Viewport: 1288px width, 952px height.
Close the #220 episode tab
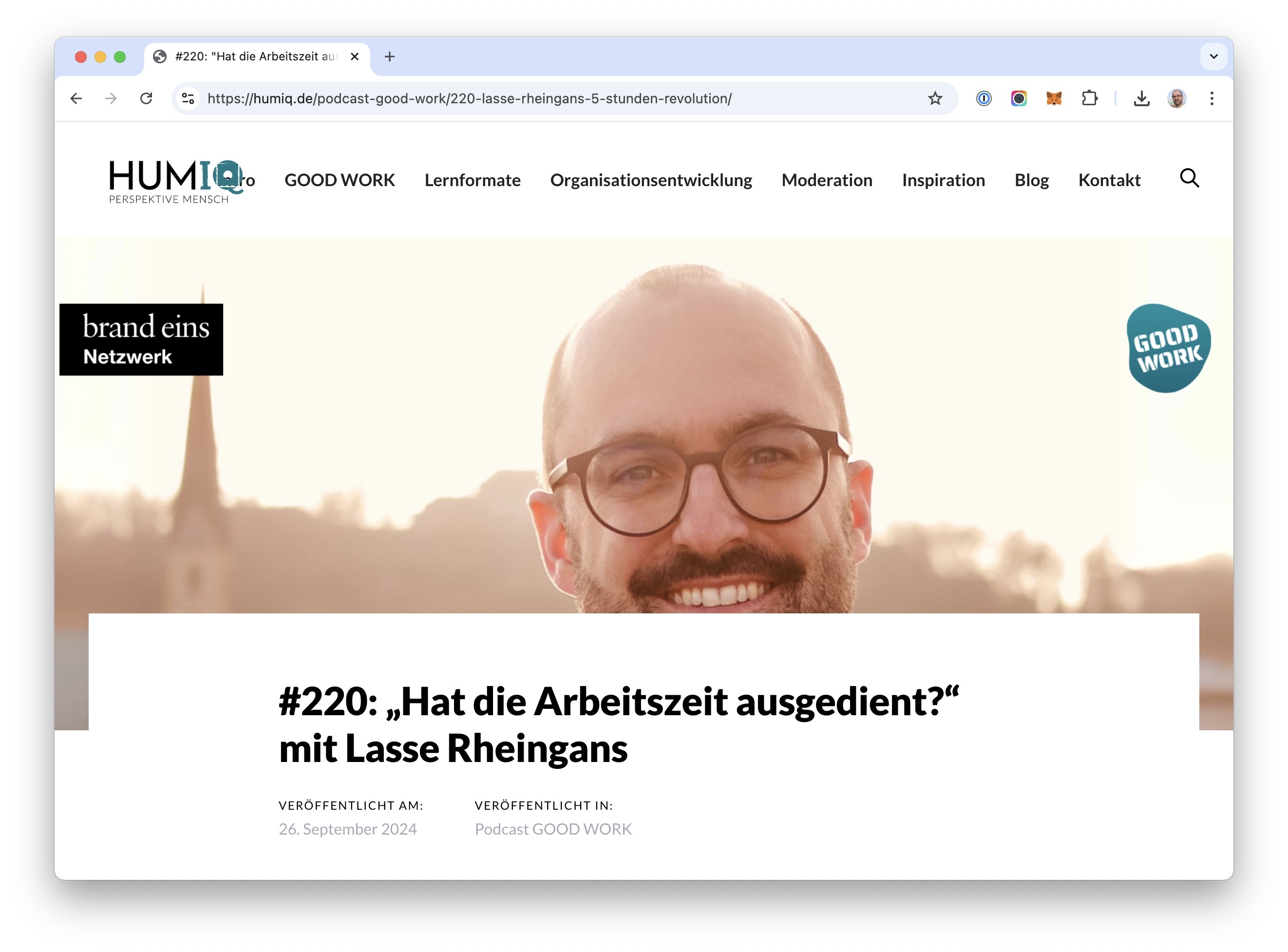(x=355, y=57)
